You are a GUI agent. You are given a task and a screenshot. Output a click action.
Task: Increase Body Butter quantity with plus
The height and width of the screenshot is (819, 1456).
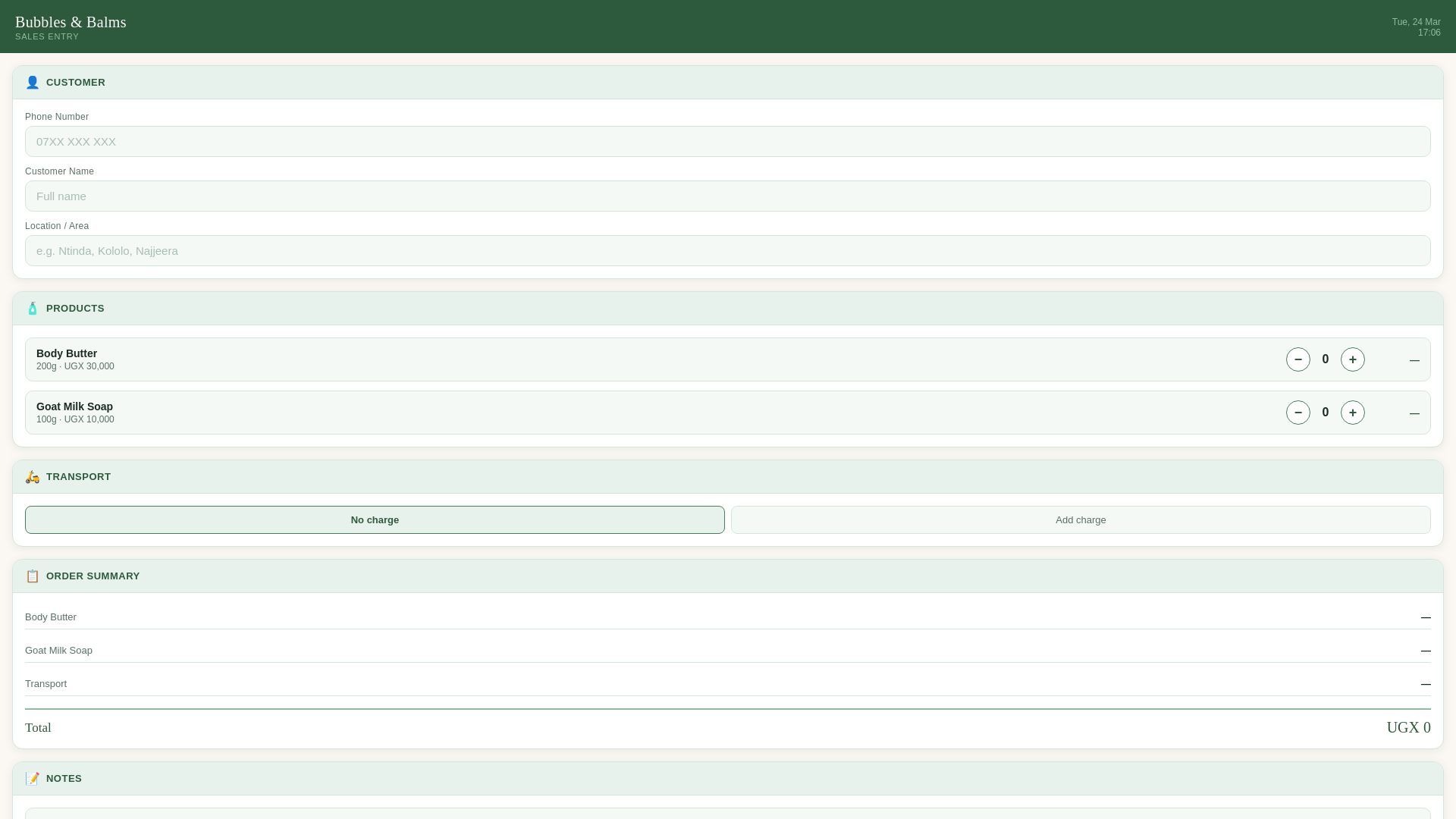pos(1353,359)
